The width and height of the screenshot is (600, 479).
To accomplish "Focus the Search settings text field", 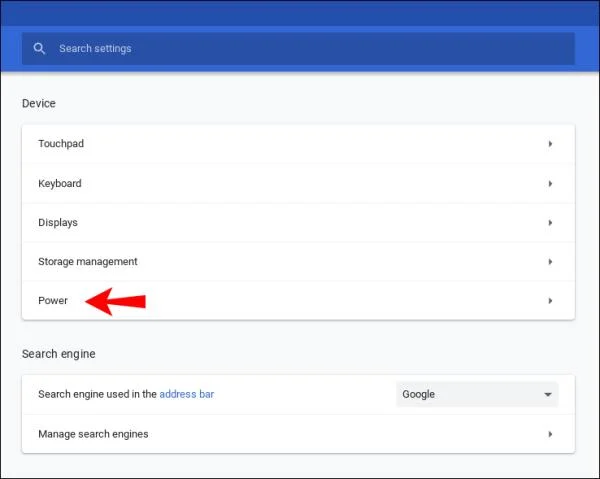I will point(298,49).
